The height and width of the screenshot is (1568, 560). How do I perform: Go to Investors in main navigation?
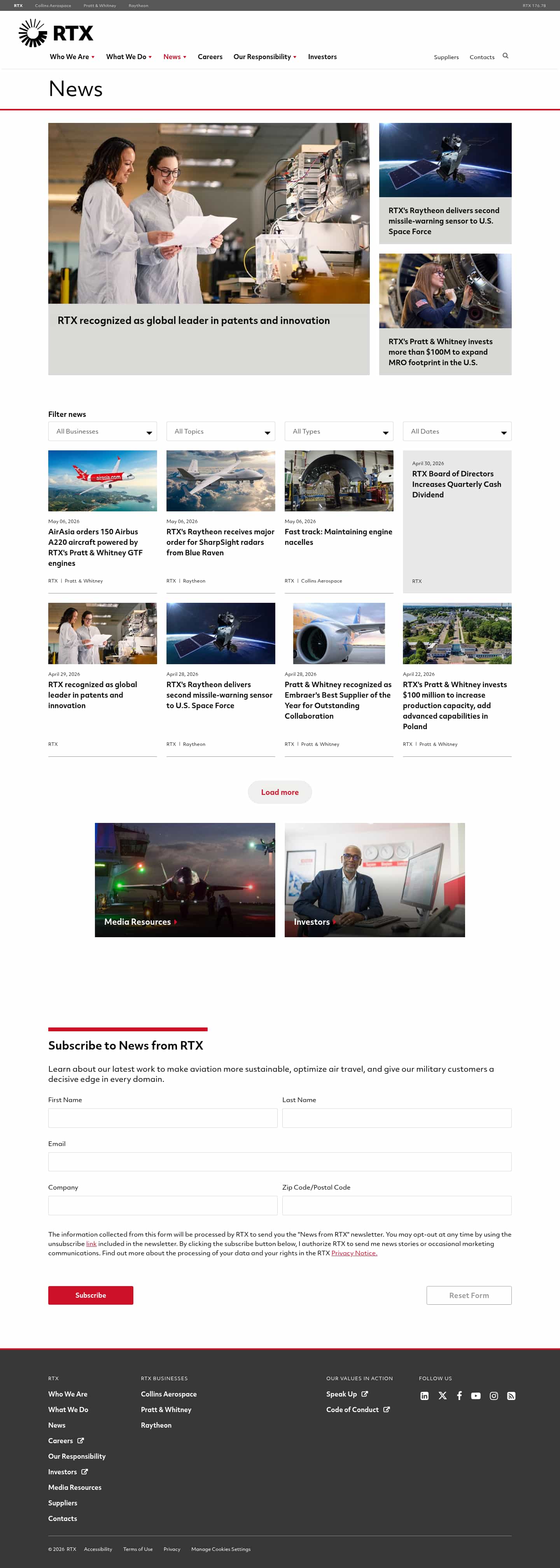(322, 57)
